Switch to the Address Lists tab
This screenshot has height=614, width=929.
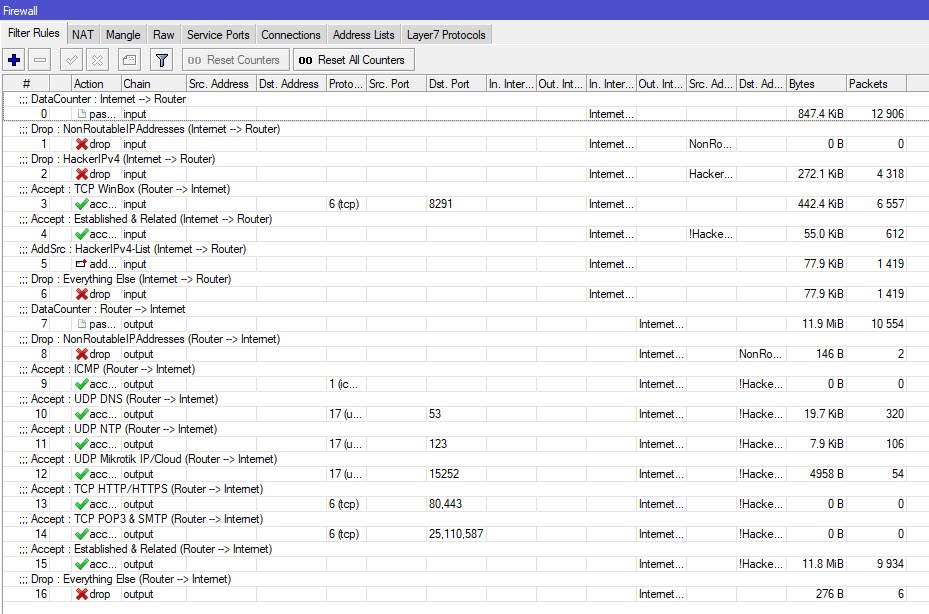pyautogui.click(x=363, y=35)
